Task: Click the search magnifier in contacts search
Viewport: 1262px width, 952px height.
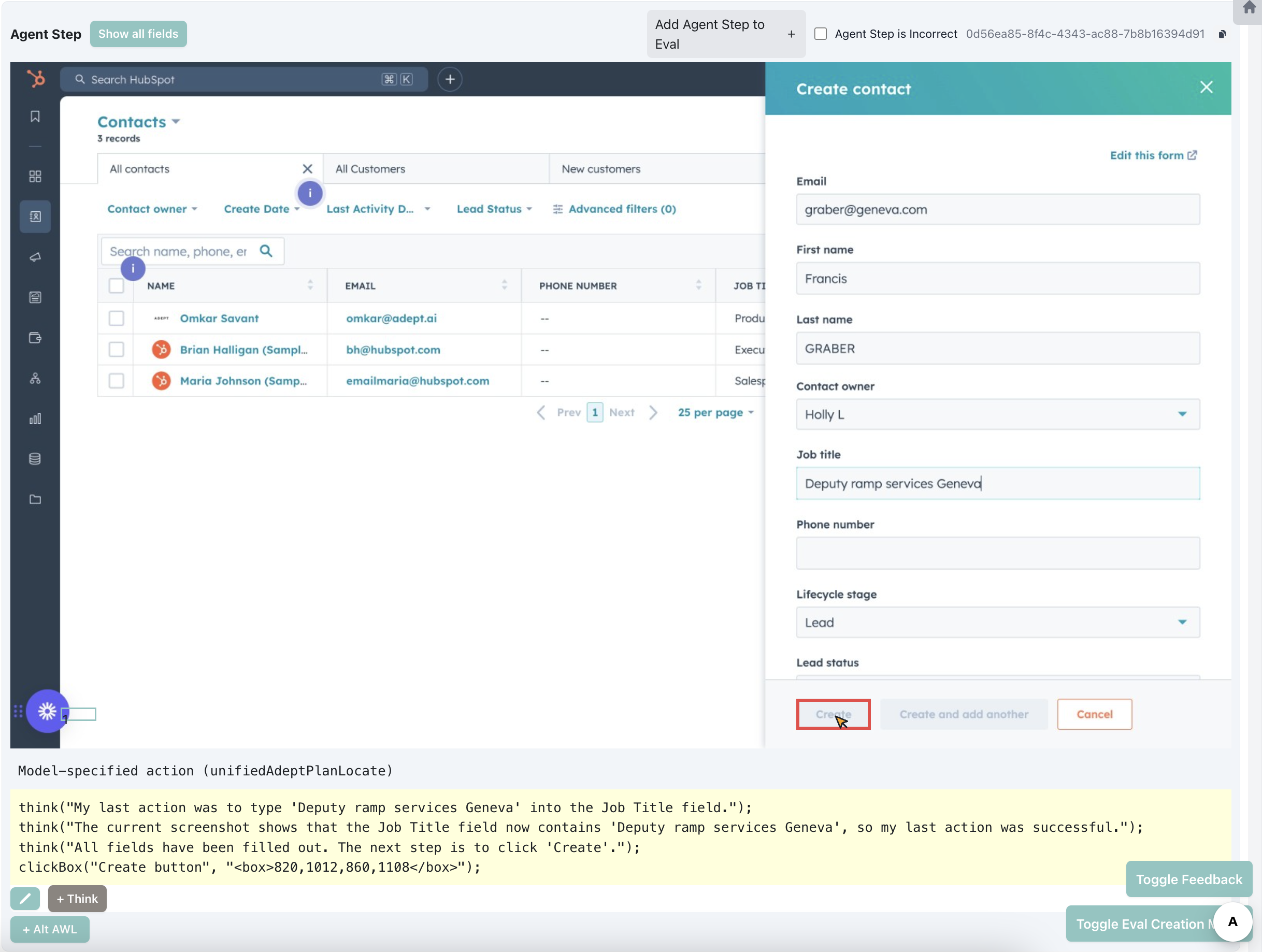Action: (266, 251)
